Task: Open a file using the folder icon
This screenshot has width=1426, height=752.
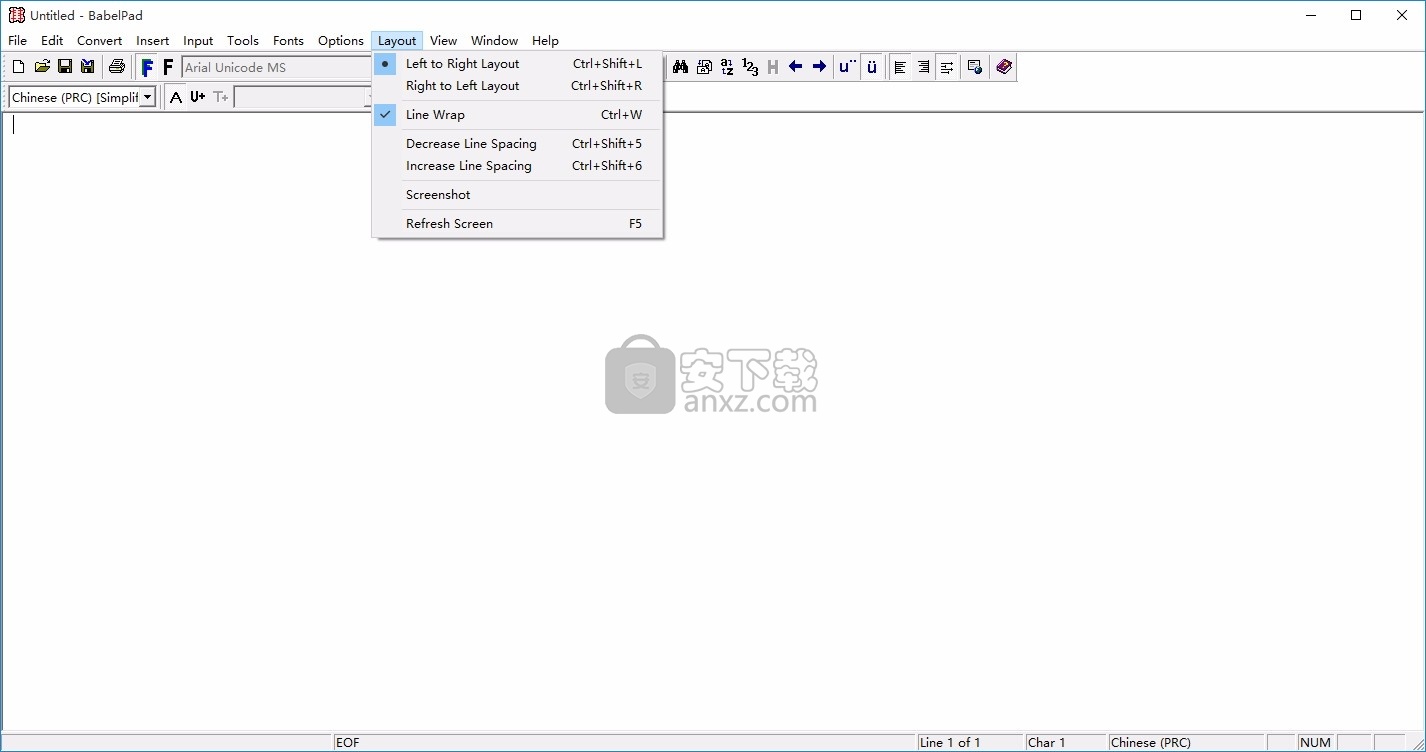Action: click(x=42, y=67)
